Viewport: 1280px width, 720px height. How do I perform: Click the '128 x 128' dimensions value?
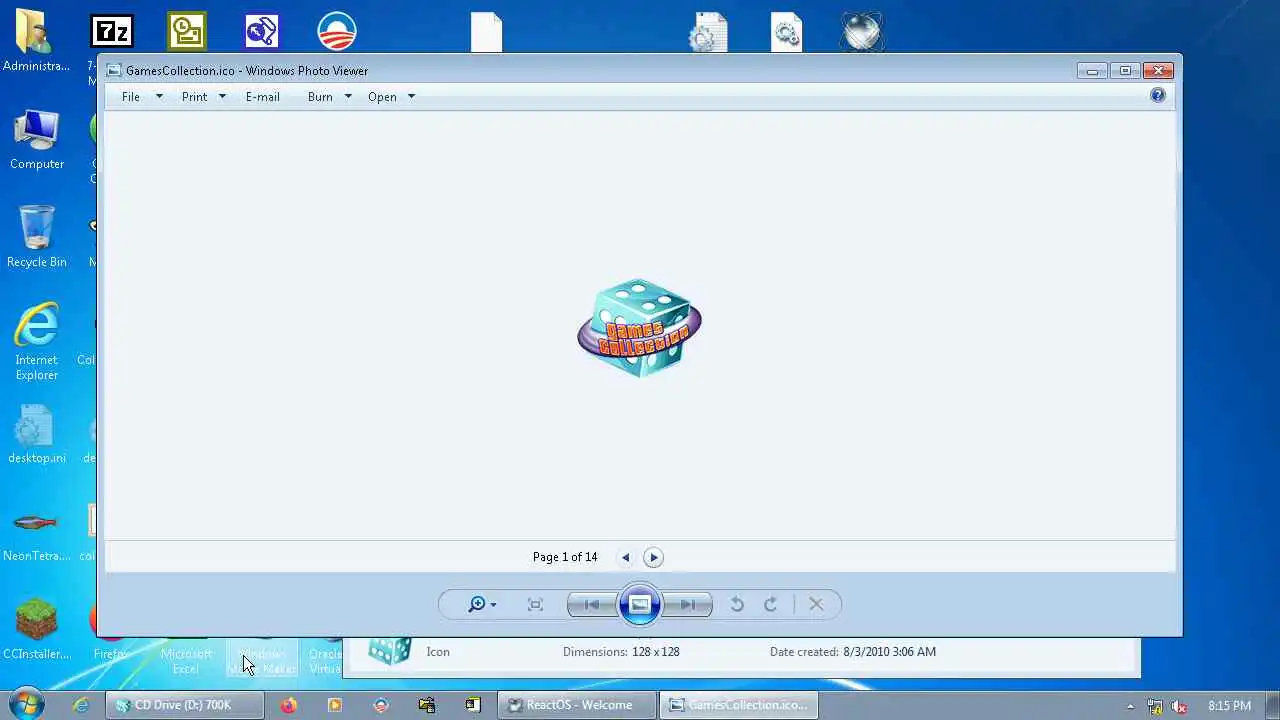tap(655, 652)
